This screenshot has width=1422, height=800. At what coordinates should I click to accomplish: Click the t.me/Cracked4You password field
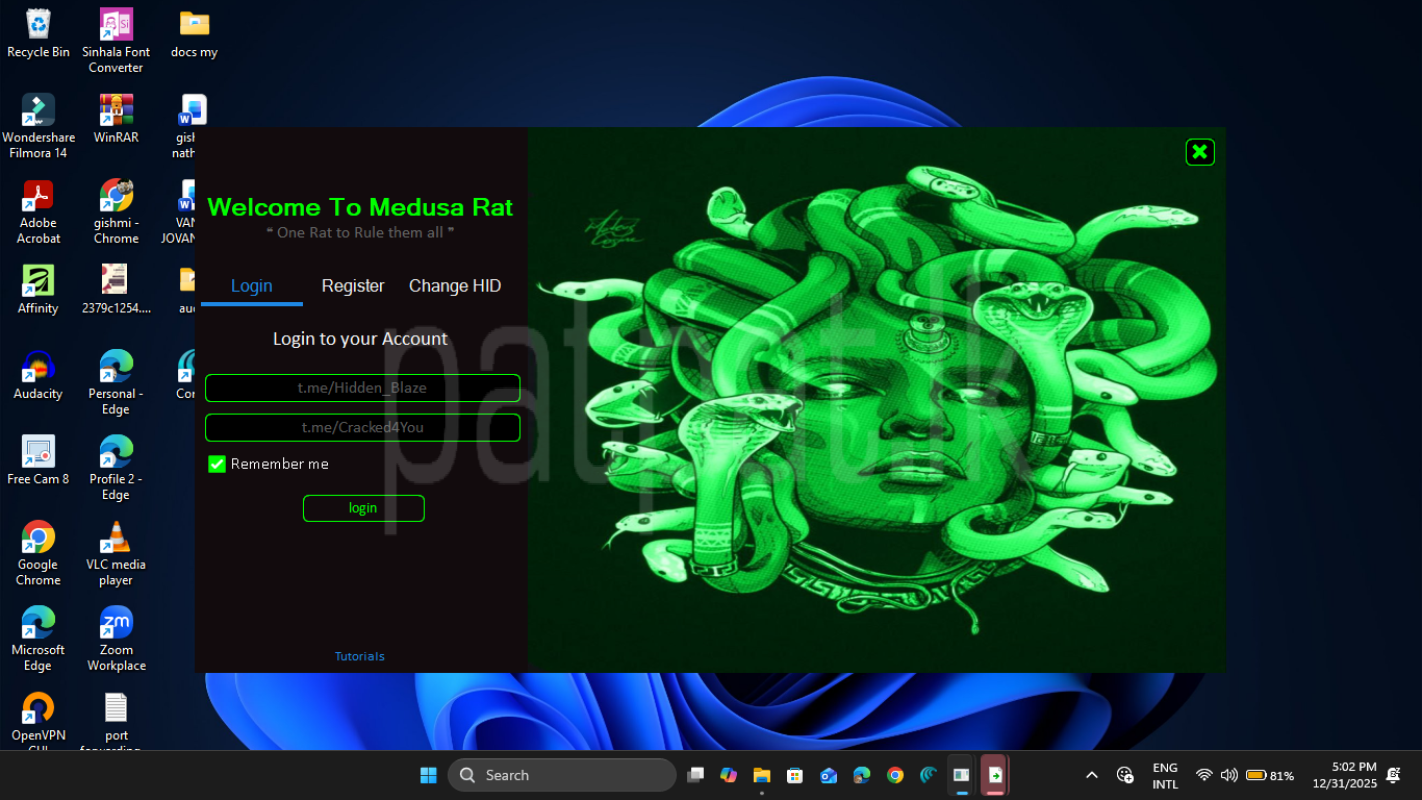(362, 428)
